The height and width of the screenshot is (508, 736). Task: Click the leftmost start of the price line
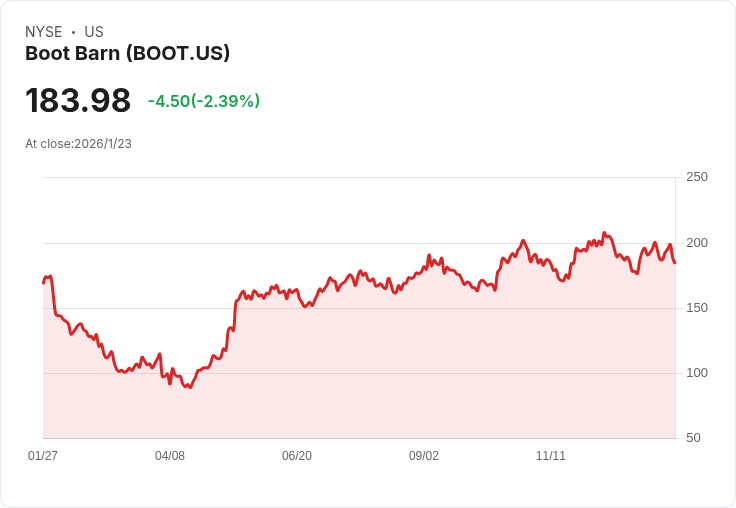[x=43, y=283]
